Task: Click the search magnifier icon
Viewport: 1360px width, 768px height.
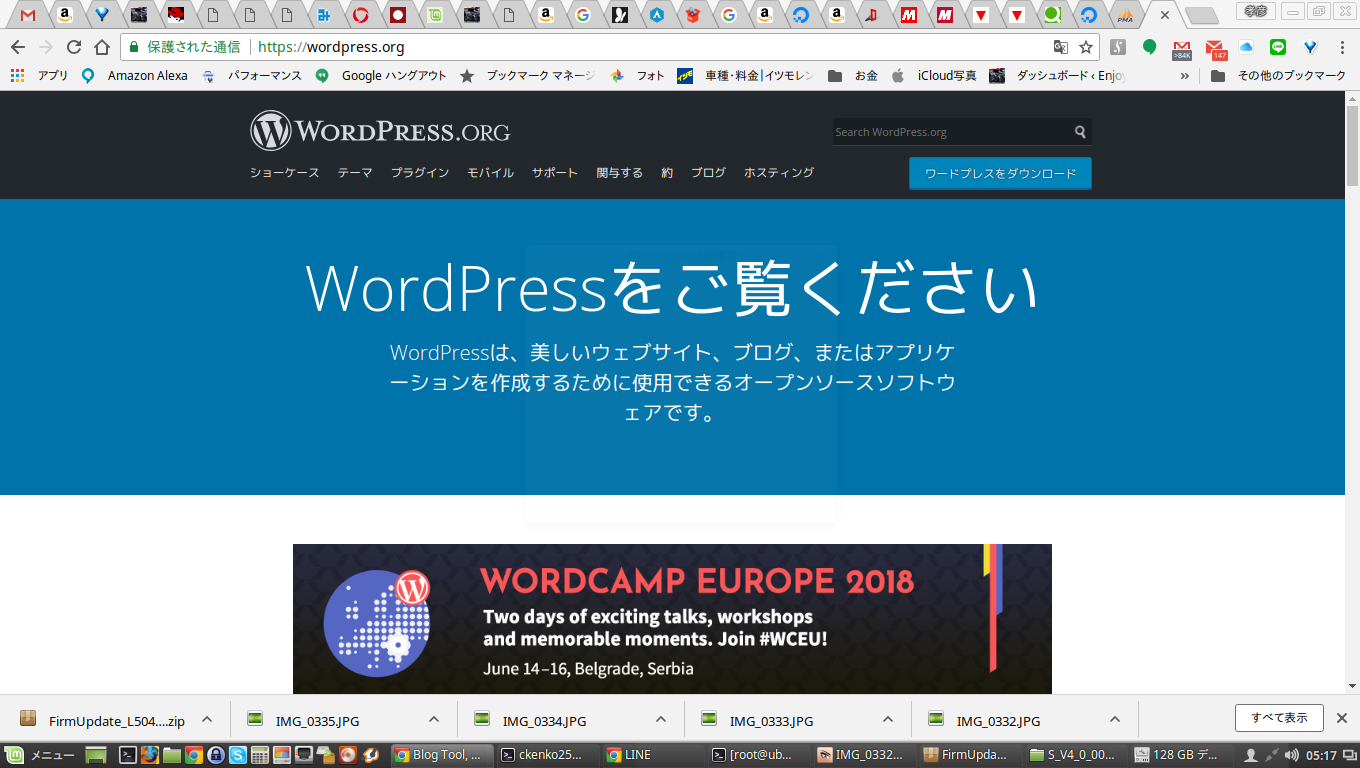Action: click(x=1080, y=132)
